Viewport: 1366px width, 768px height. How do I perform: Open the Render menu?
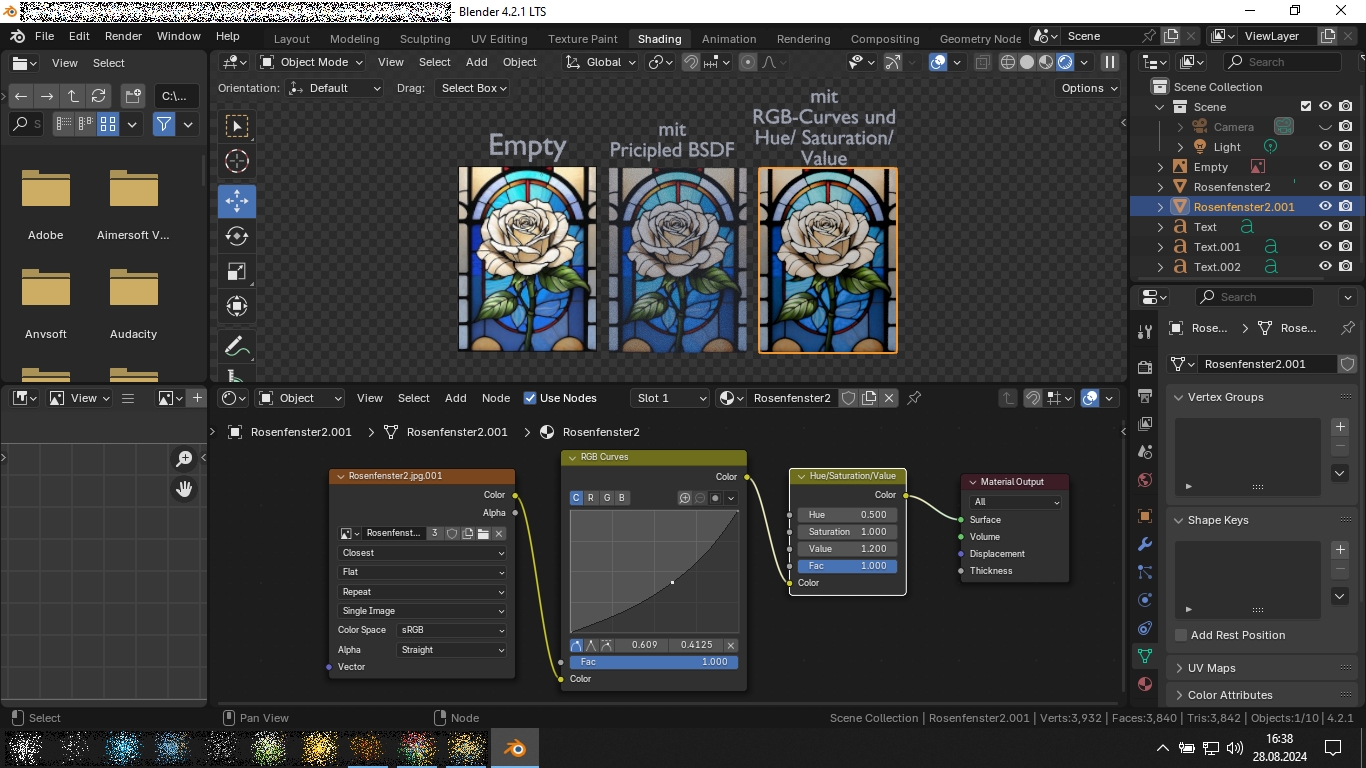pyautogui.click(x=123, y=36)
